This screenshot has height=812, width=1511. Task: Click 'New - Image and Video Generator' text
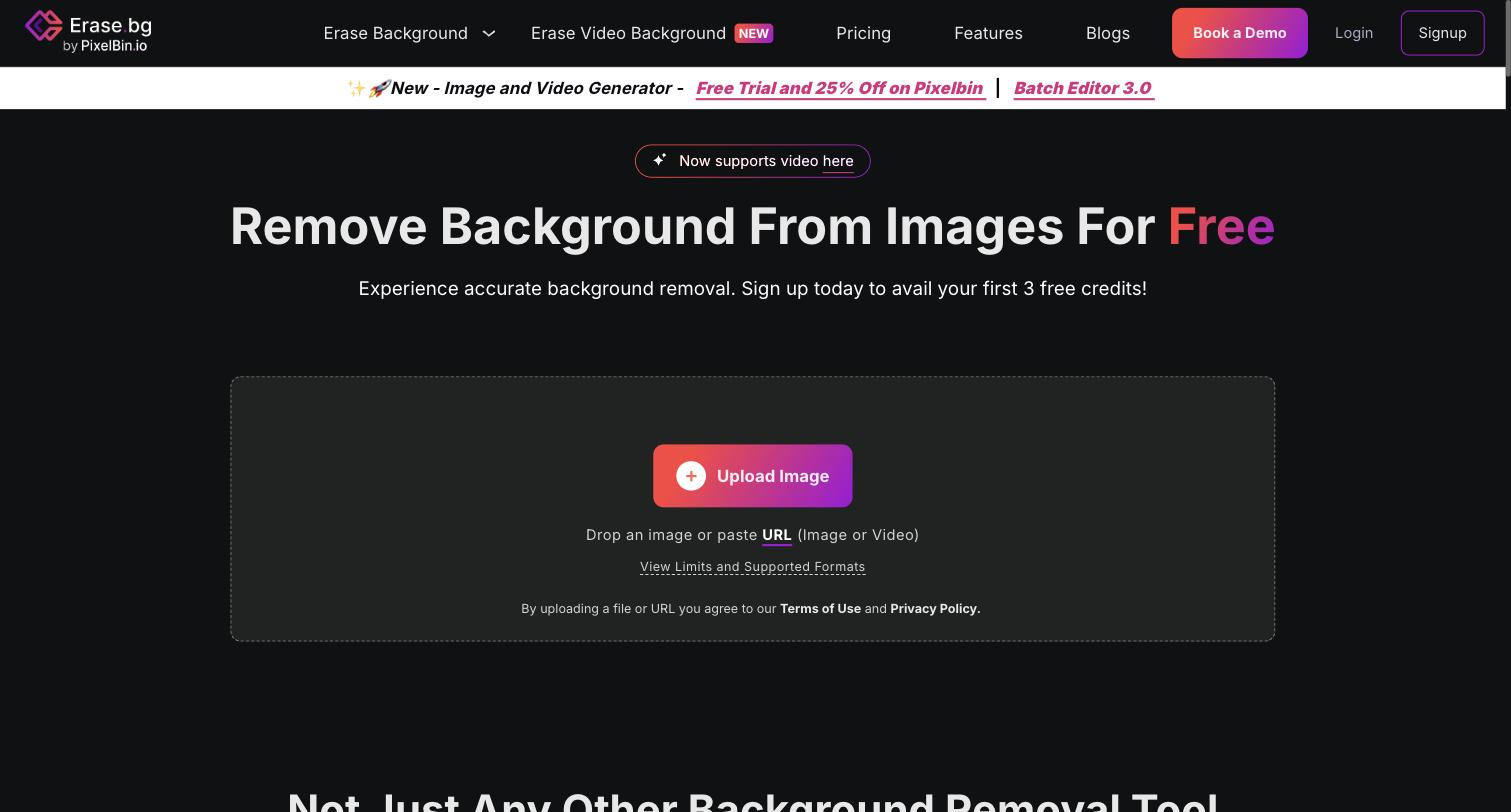click(537, 88)
